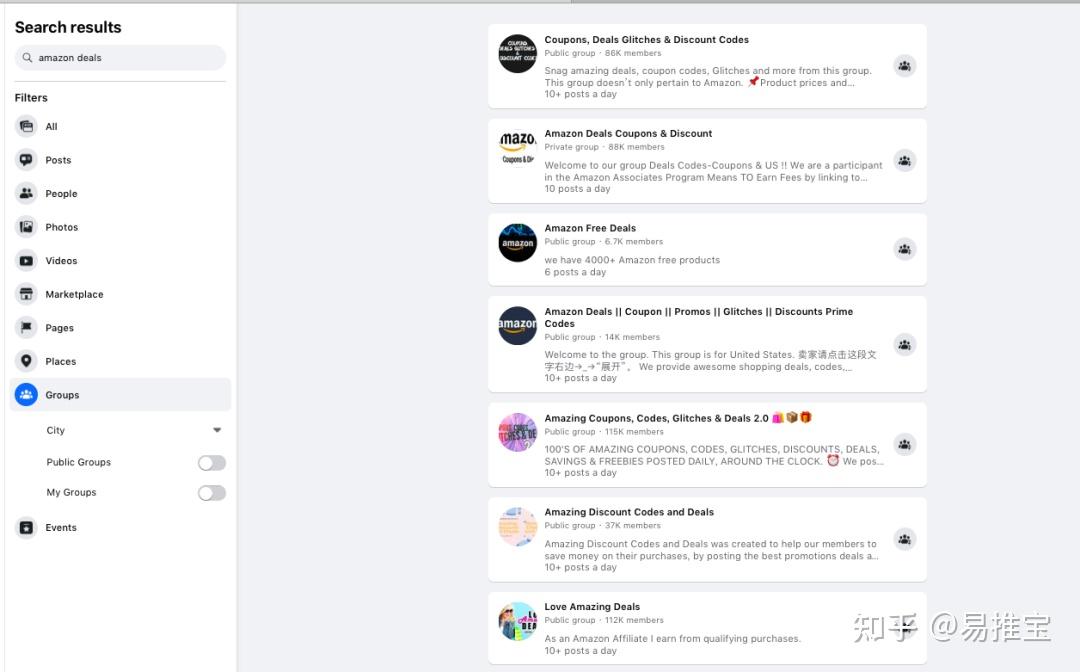Select the Pages flag icon
1080x672 pixels.
tap(26, 328)
